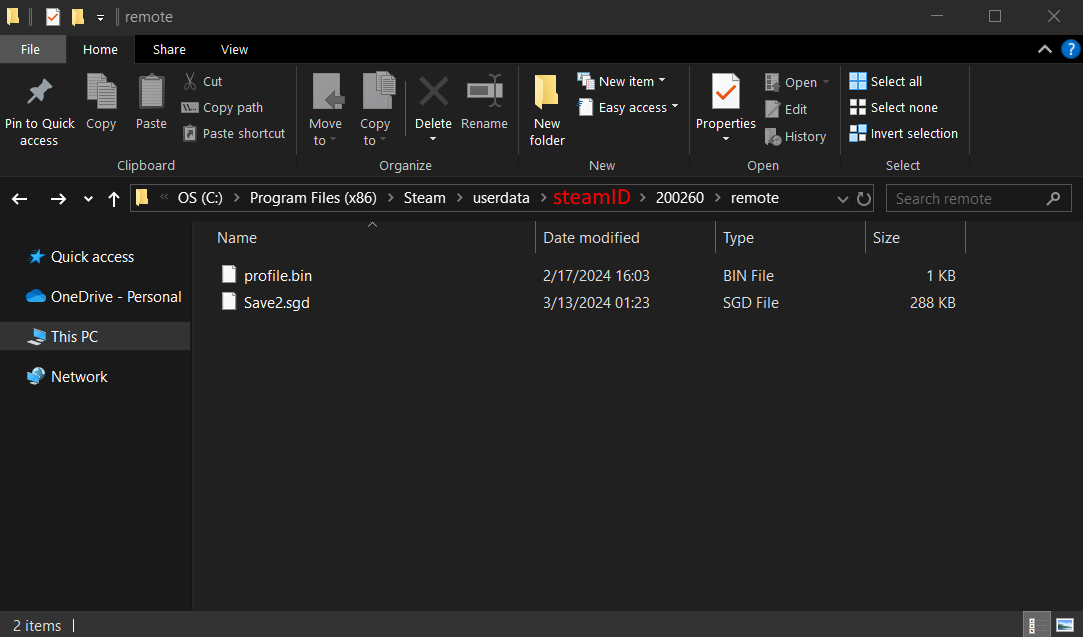Sort by the Name column header
The image size is (1083, 637).
tap(237, 238)
